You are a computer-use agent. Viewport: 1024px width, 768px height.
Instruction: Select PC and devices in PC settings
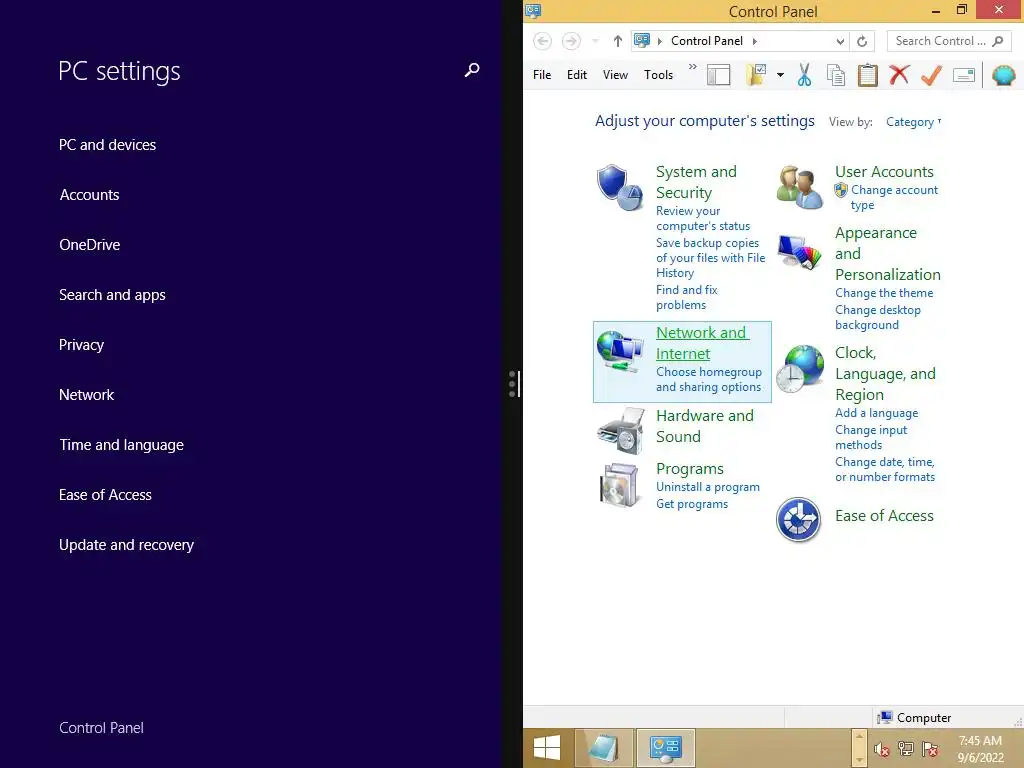107,145
